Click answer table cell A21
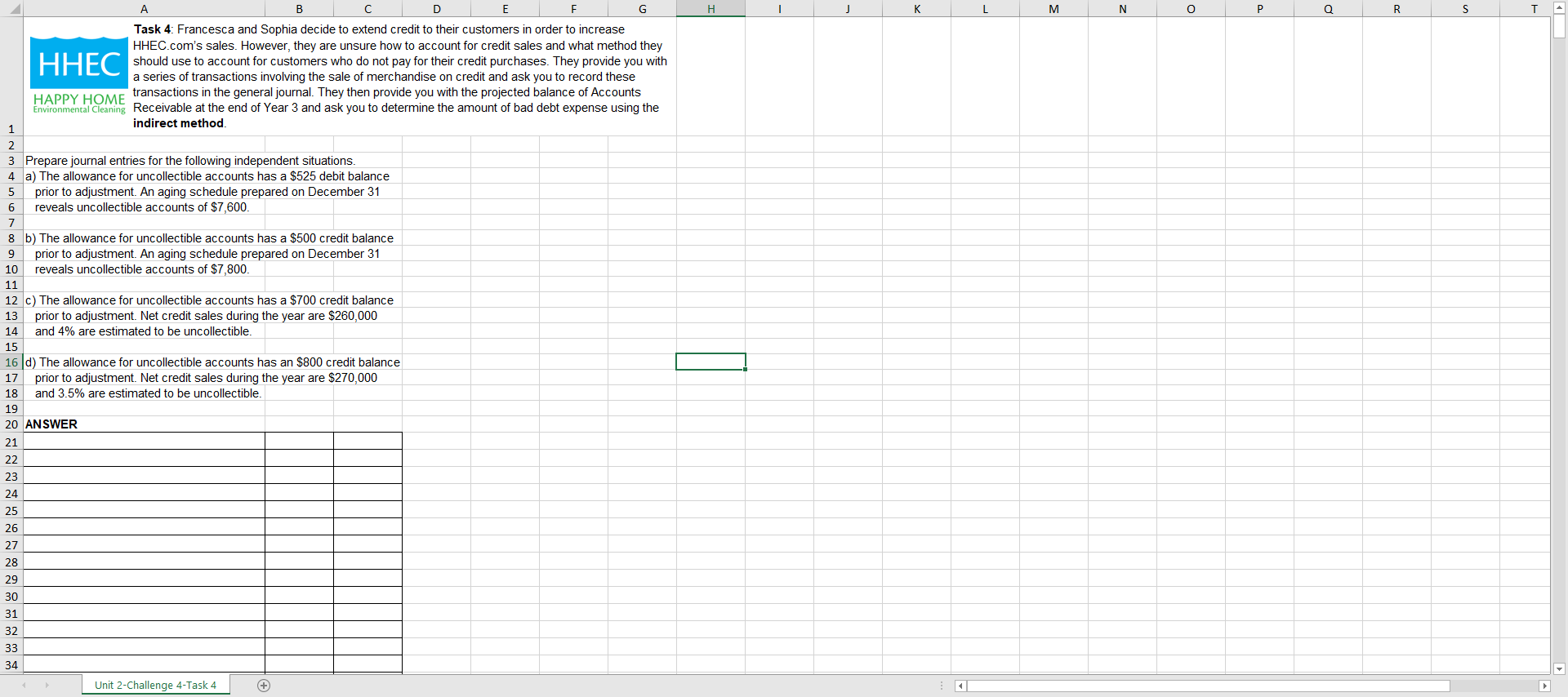Image resolution: width=1568 pixels, height=697 pixels. click(x=144, y=442)
